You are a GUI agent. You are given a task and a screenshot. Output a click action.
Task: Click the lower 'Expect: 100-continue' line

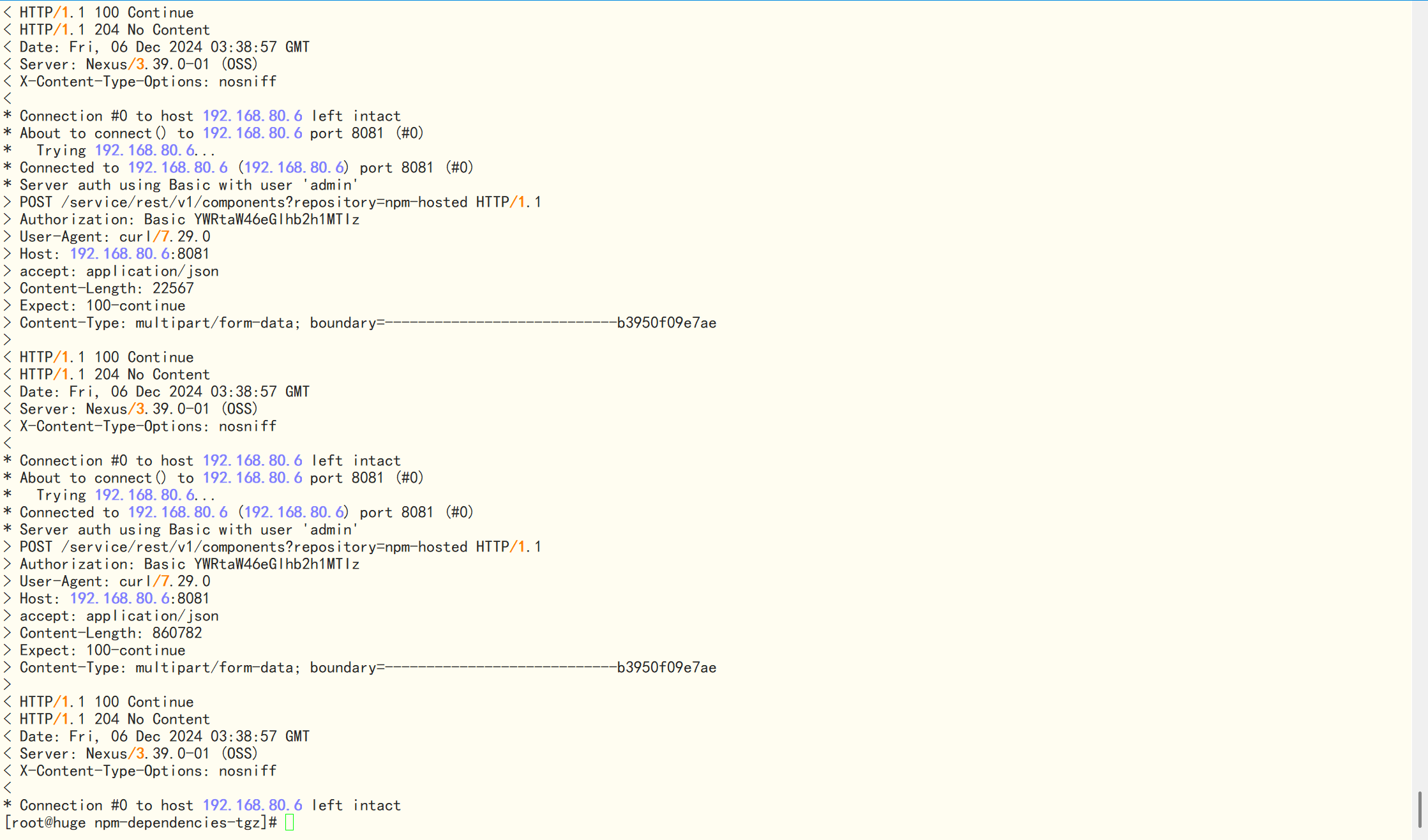(x=102, y=650)
